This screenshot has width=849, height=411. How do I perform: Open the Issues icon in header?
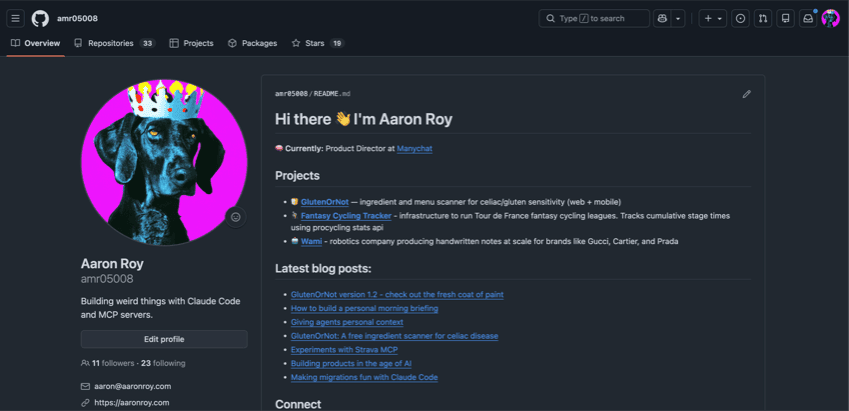741,18
